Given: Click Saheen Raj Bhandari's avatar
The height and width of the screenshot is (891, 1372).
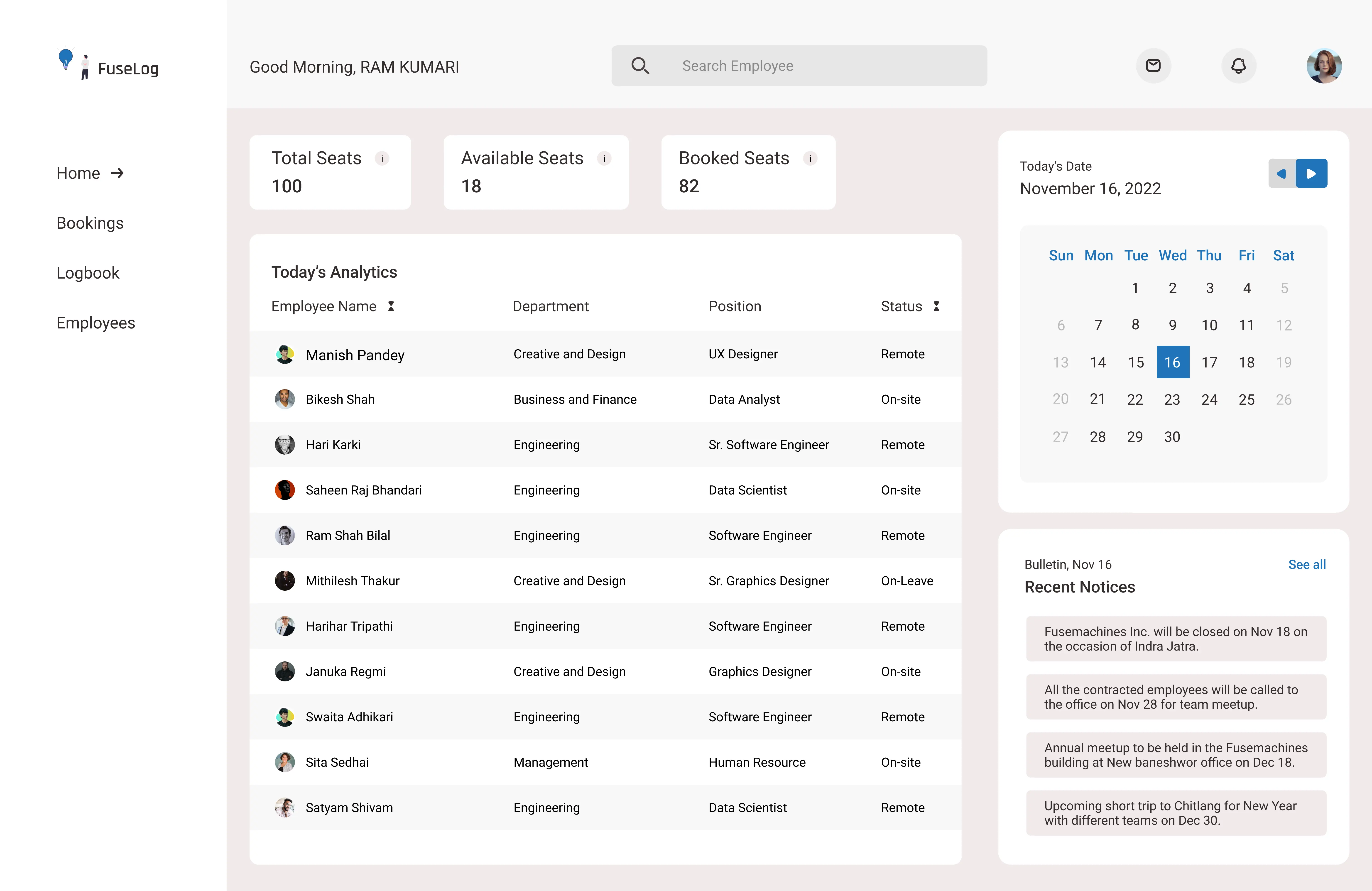Looking at the screenshot, I should [x=285, y=490].
